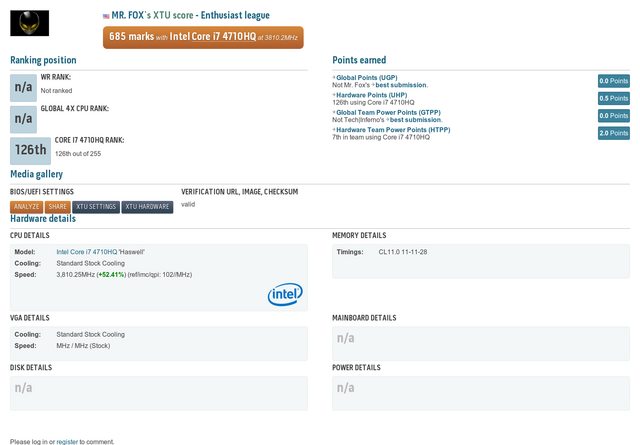Click the 126th rank badge
Viewport: 640px width, 445px height.
pyautogui.click(x=30, y=151)
